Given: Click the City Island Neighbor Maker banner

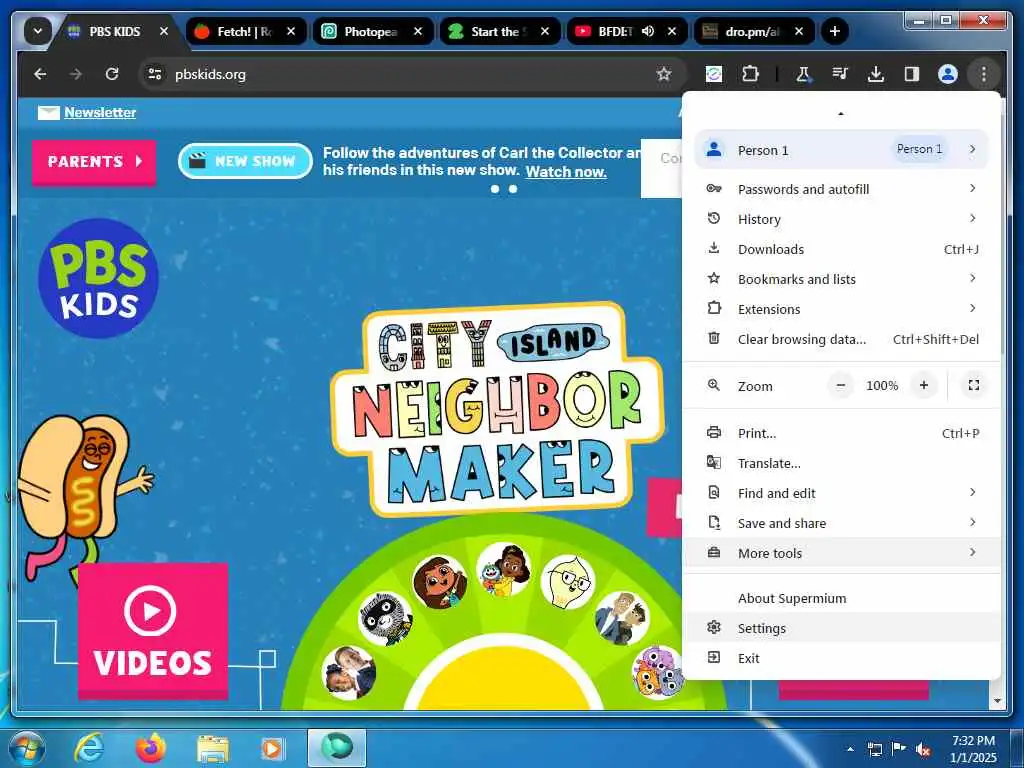Looking at the screenshot, I should coord(498,409).
